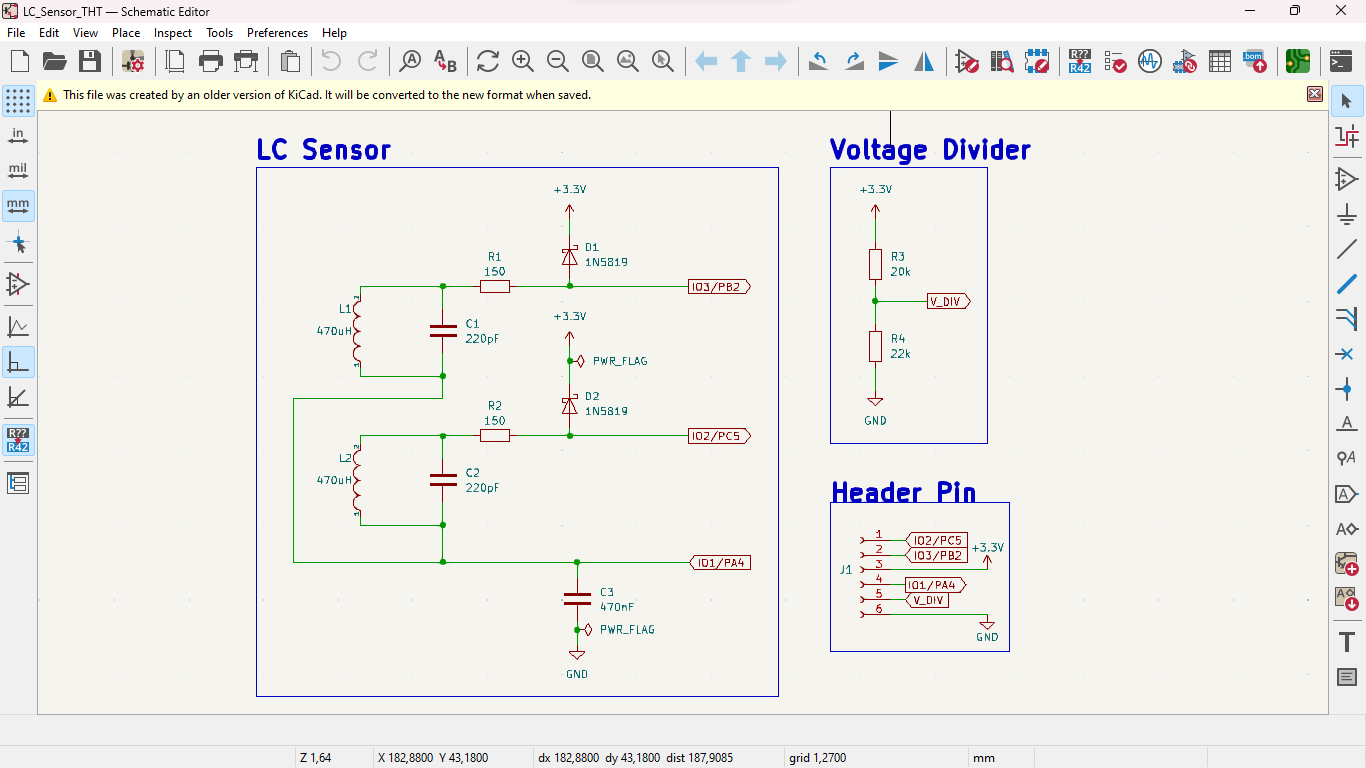1366x768 pixels.
Task: Open the schematic setup icon
Action: 133,61
